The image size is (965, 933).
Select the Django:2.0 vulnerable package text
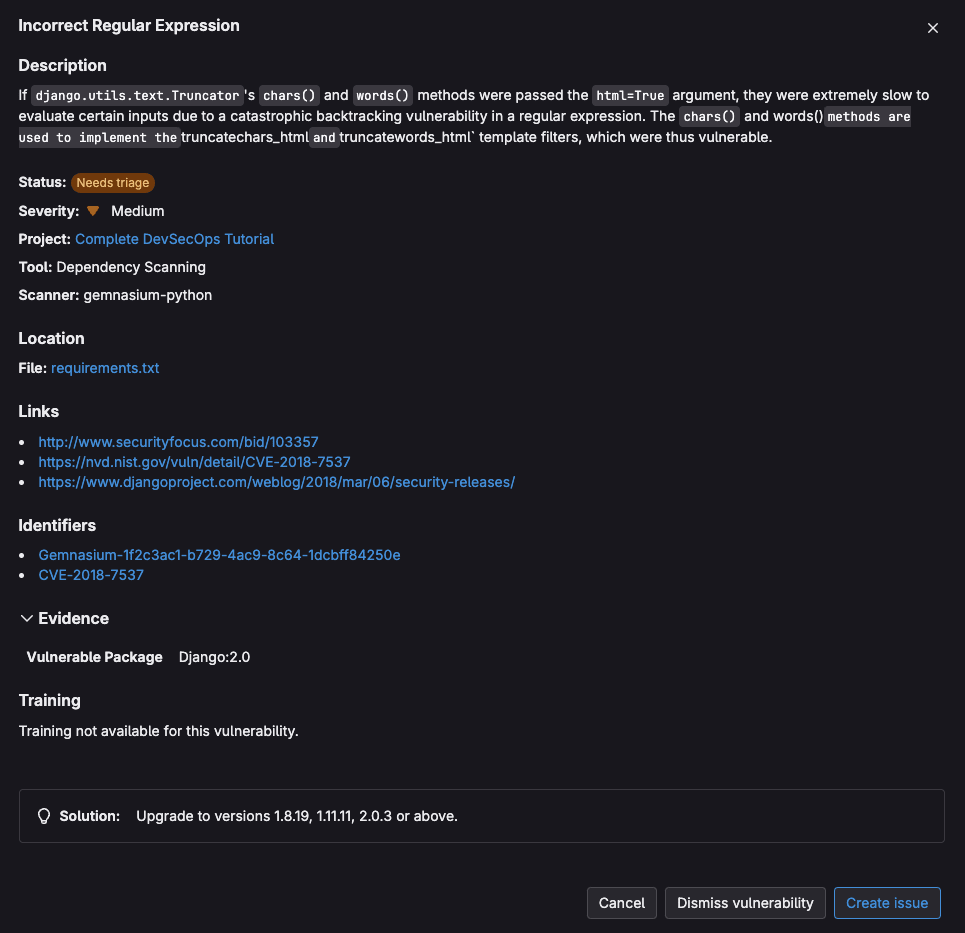tap(214, 657)
